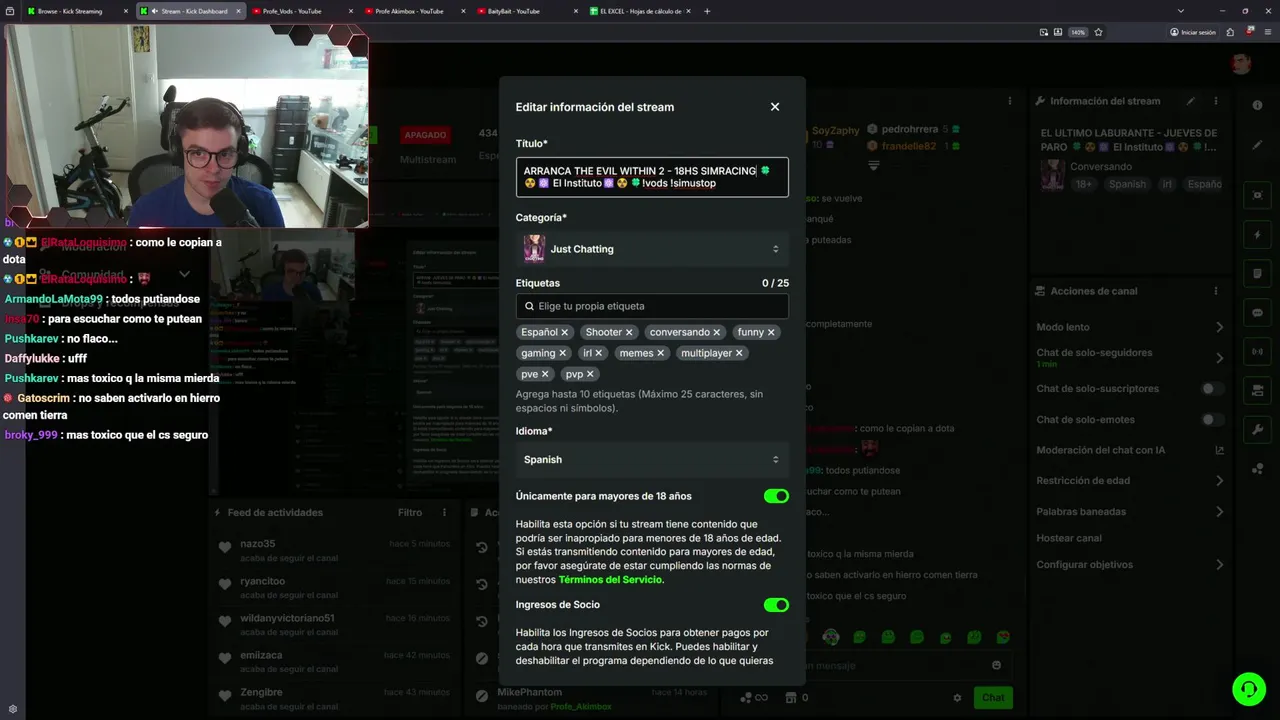Screen dimensions: 1280x720
Task: Toggle the Ingresos de Socio switch
Action: (776, 605)
